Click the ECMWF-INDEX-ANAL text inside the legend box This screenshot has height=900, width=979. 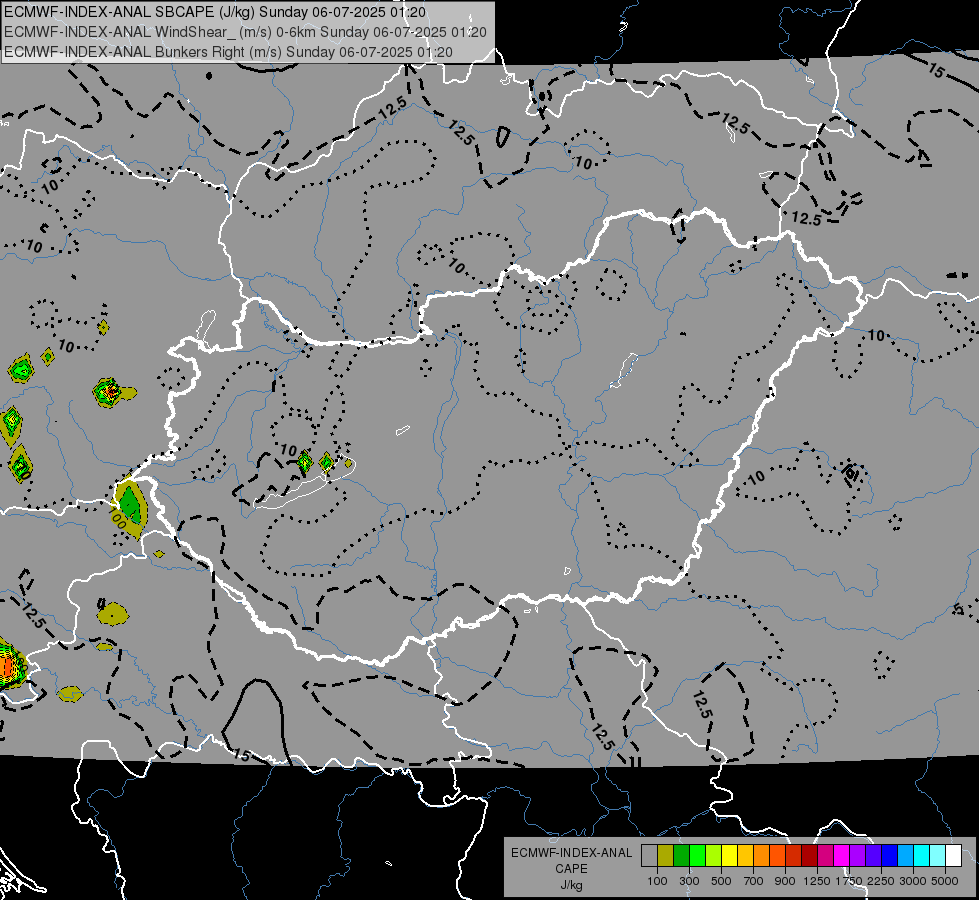coord(571,853)
